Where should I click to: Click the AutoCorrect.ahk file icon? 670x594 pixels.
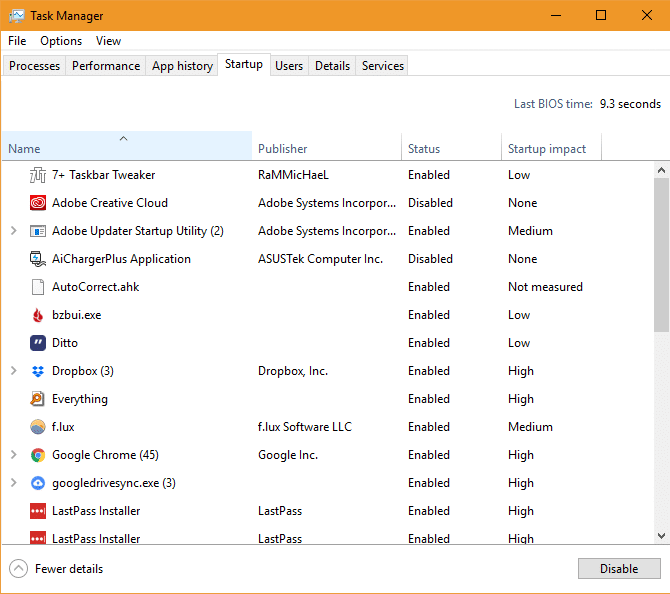(38, 287)
